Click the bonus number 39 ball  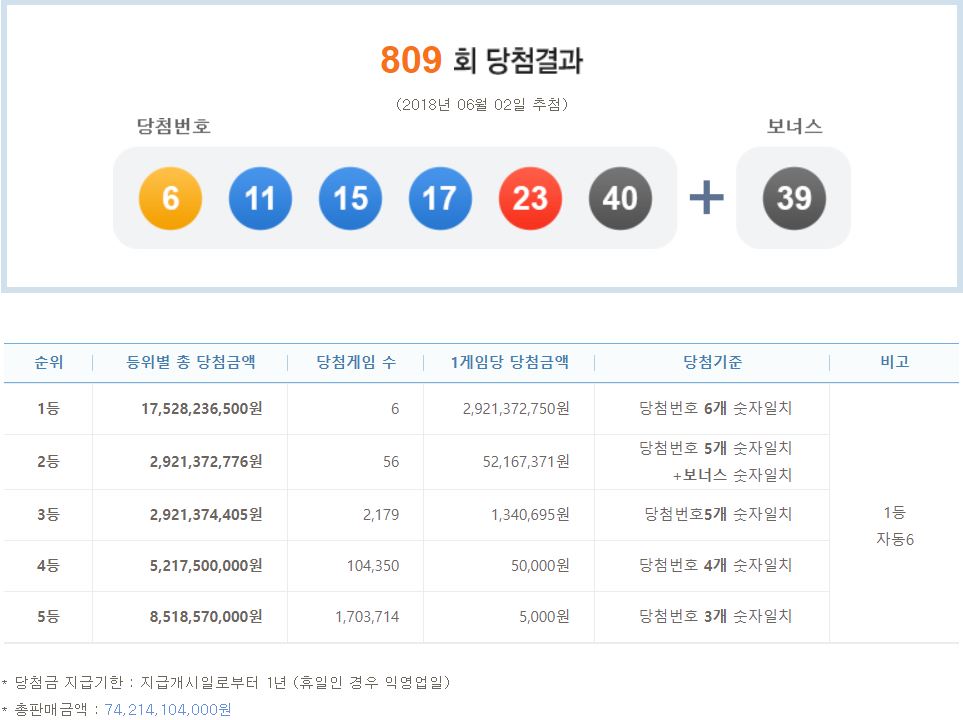(x=794, y=198)
